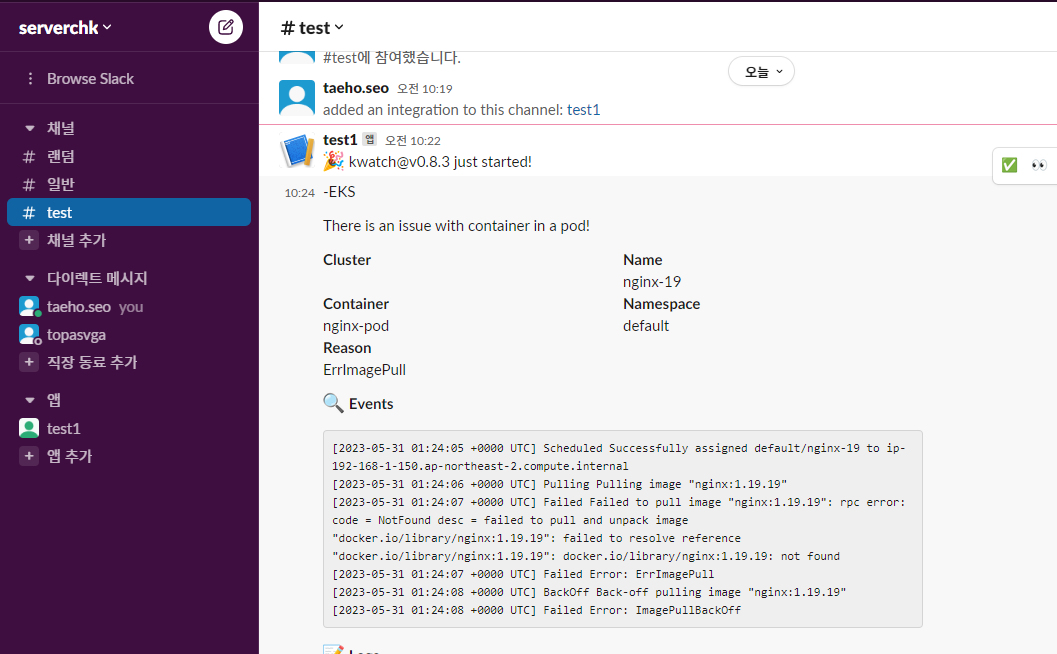React with the eyes emoji

tap(1039, 165)
